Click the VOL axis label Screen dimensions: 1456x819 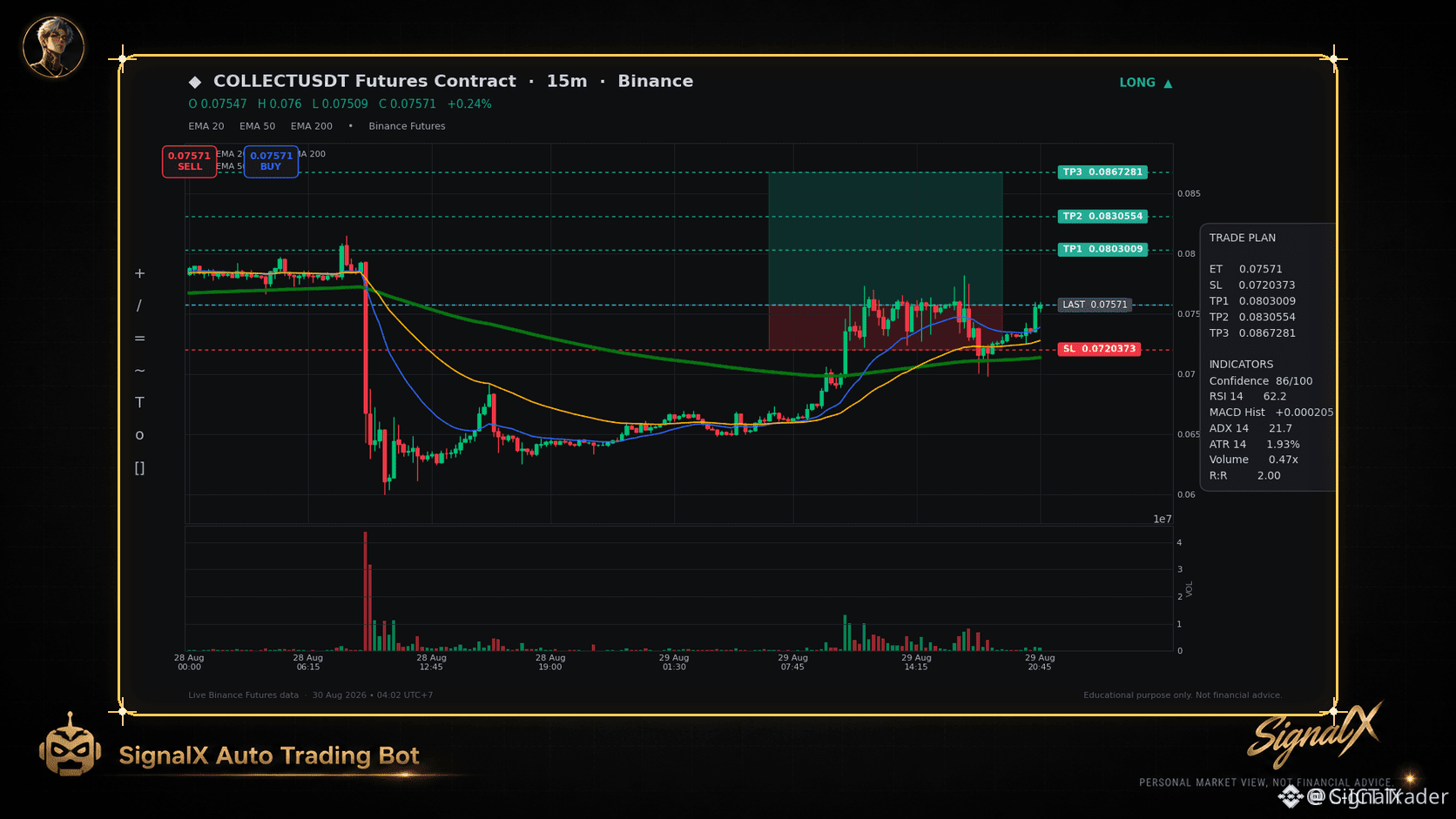(1190, 589)
